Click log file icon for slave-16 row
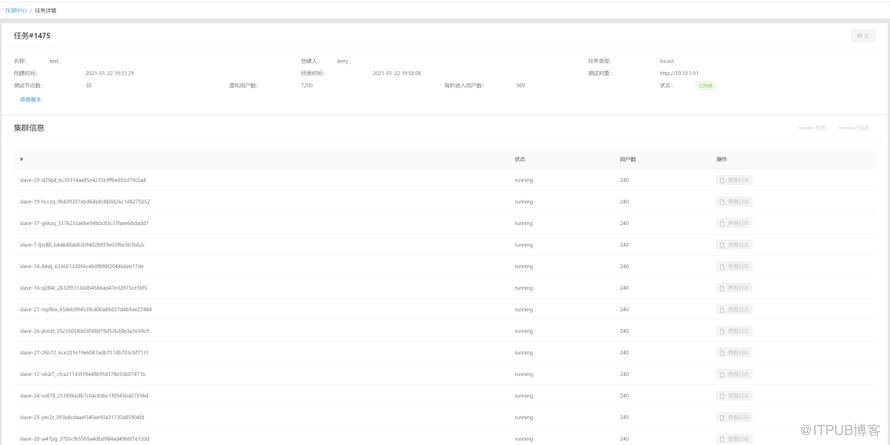The height and width of the screenshot is (445, 890). [x=722, y=288]
